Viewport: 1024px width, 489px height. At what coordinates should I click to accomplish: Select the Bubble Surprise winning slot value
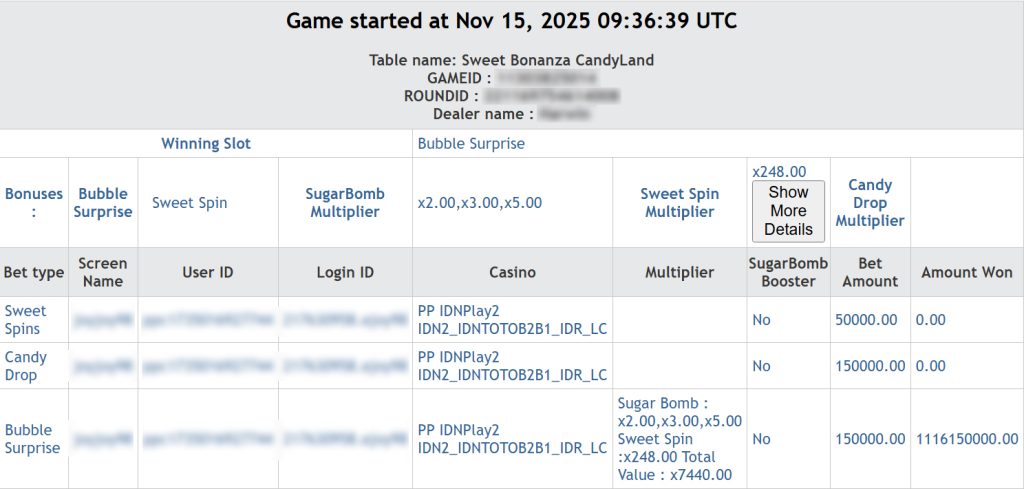tap(471, 144)
